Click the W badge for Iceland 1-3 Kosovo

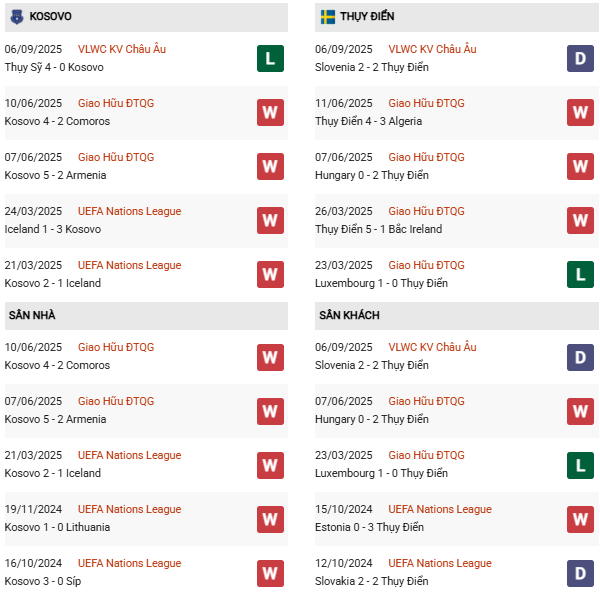[270, 221]
